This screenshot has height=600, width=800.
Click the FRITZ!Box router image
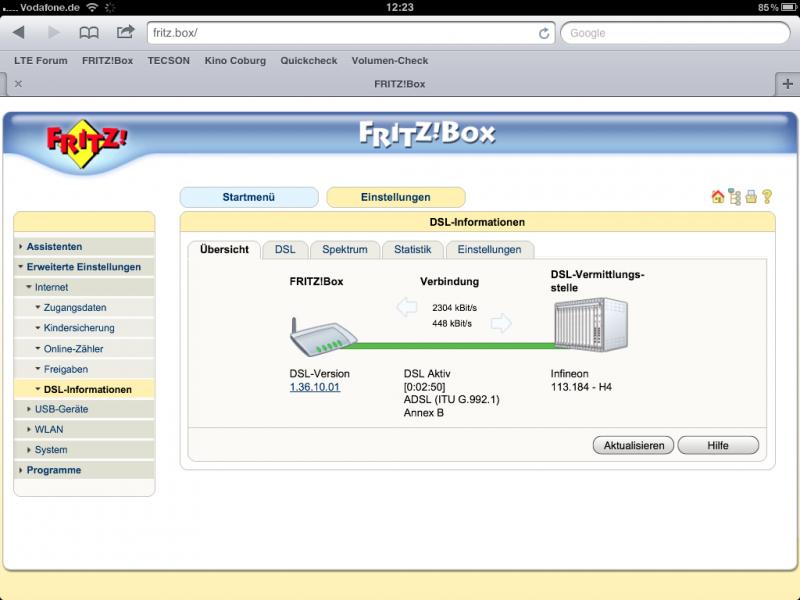[322, 336]
